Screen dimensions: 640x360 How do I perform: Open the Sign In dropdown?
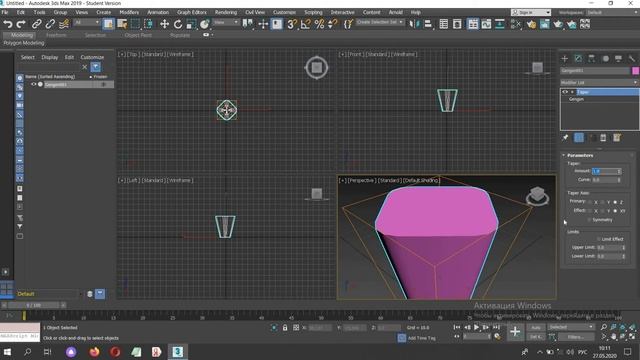[531, 13]
